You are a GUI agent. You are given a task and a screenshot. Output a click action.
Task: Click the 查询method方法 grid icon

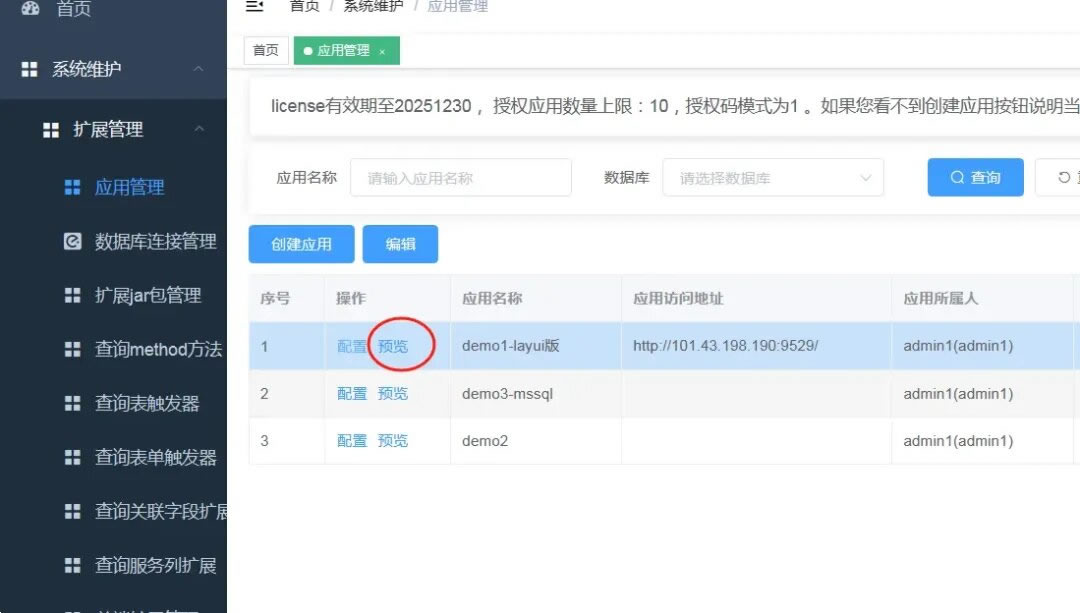(x=72, y=349)
